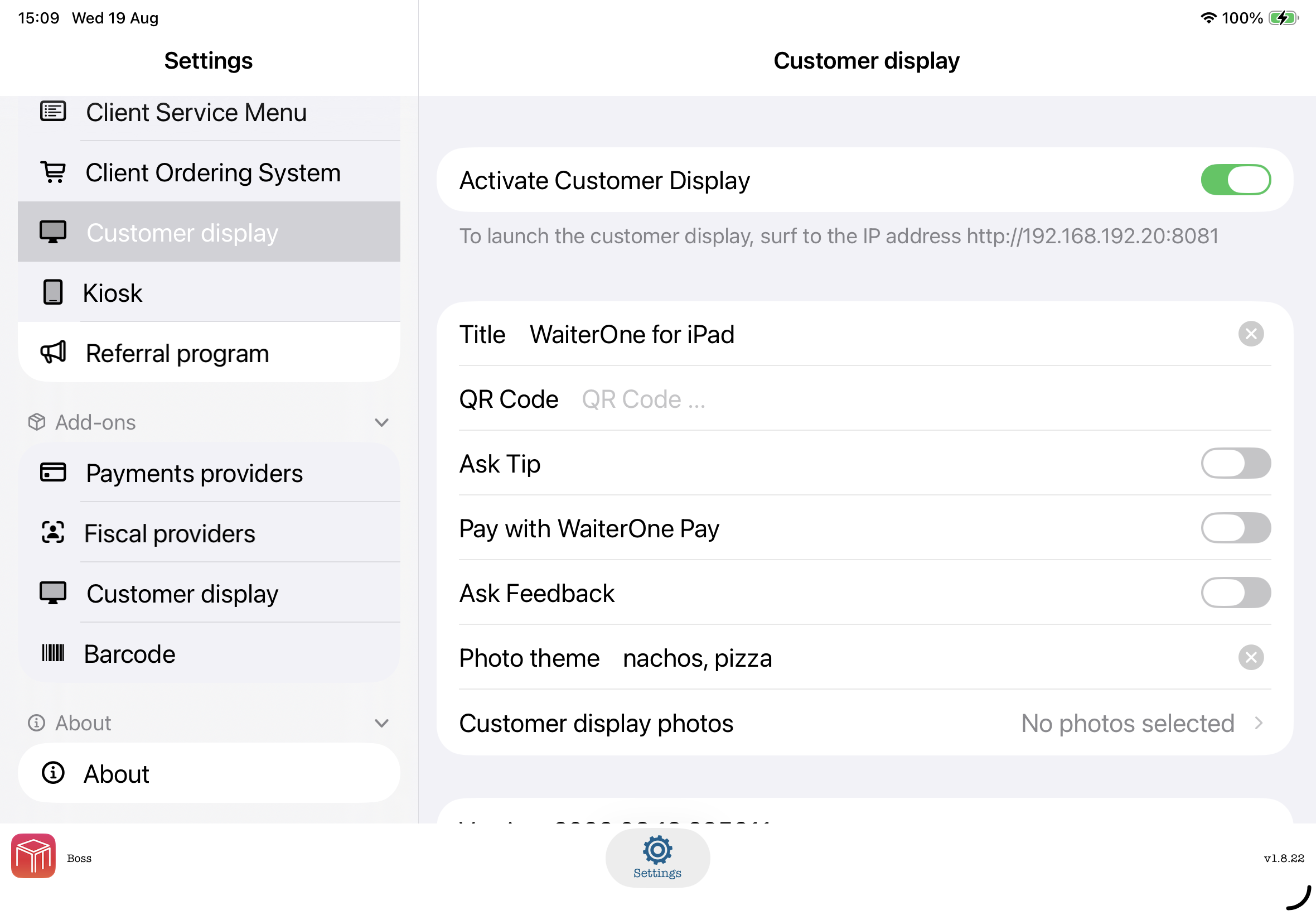Turn off Activate Customer Display switch
Image resolution: width=1316 pixels, height=915 pixels.
tap(1235, 180)
